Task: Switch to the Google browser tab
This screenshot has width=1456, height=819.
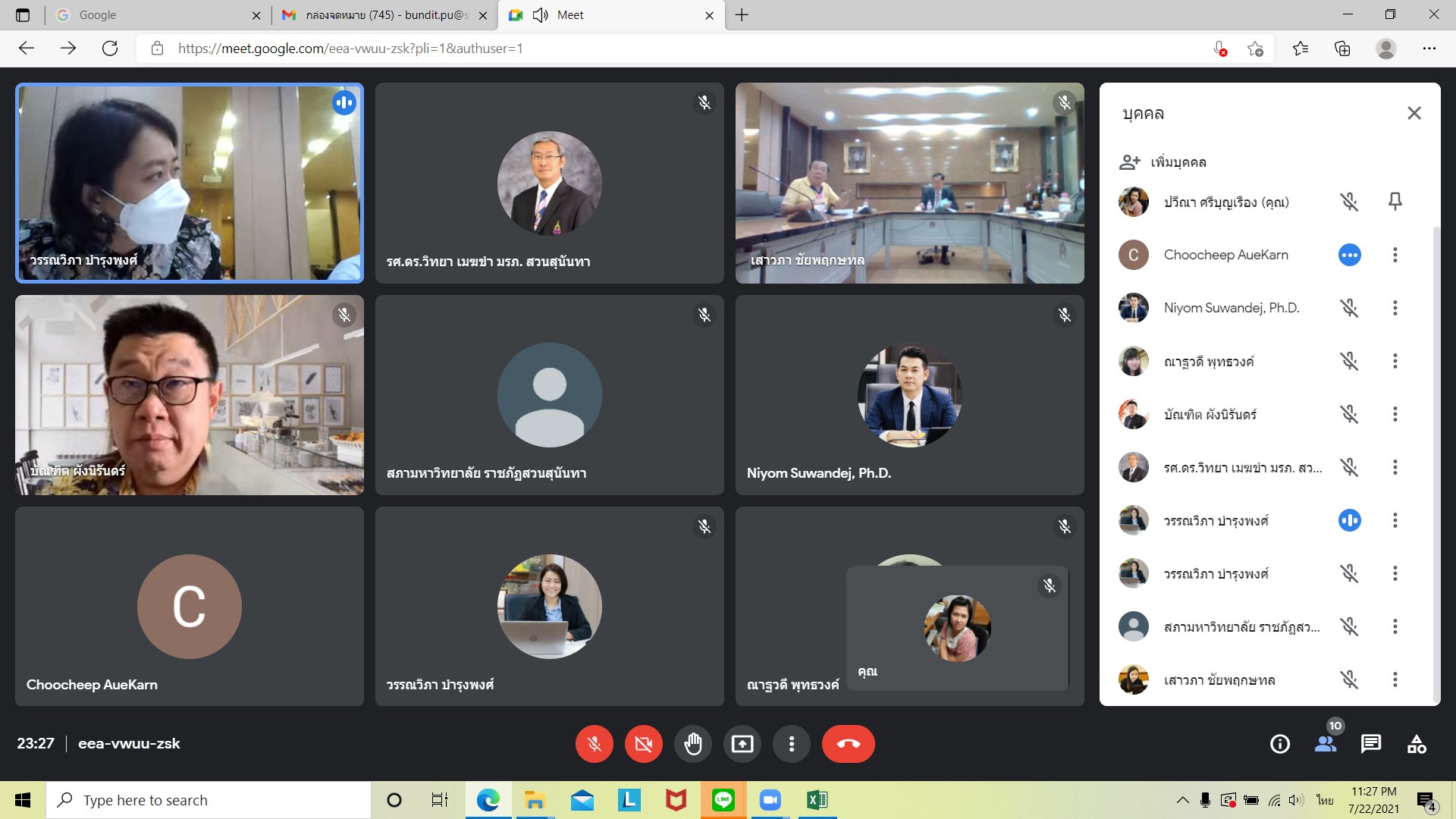Action: click(152, 15)
